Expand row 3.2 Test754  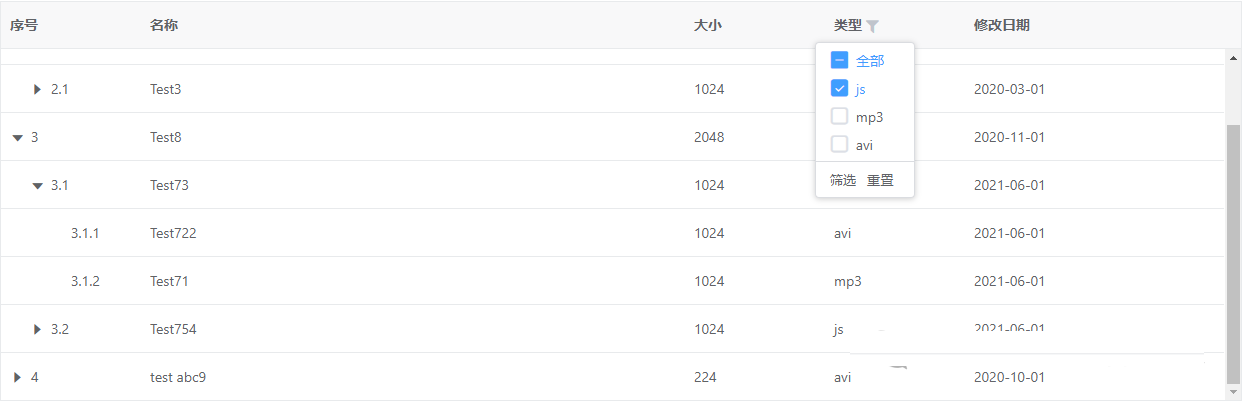(38, 329)
